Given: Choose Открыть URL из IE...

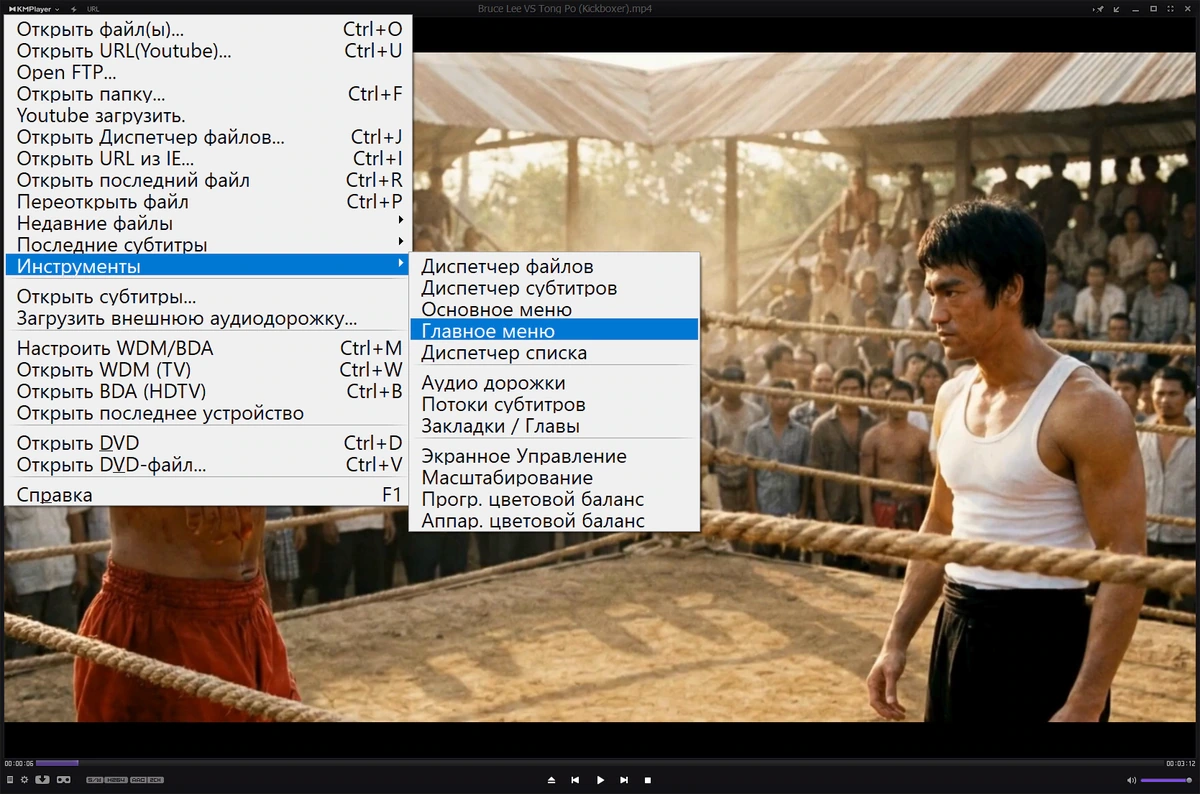Looking at the screenshot, I should [x=207, y=159].
